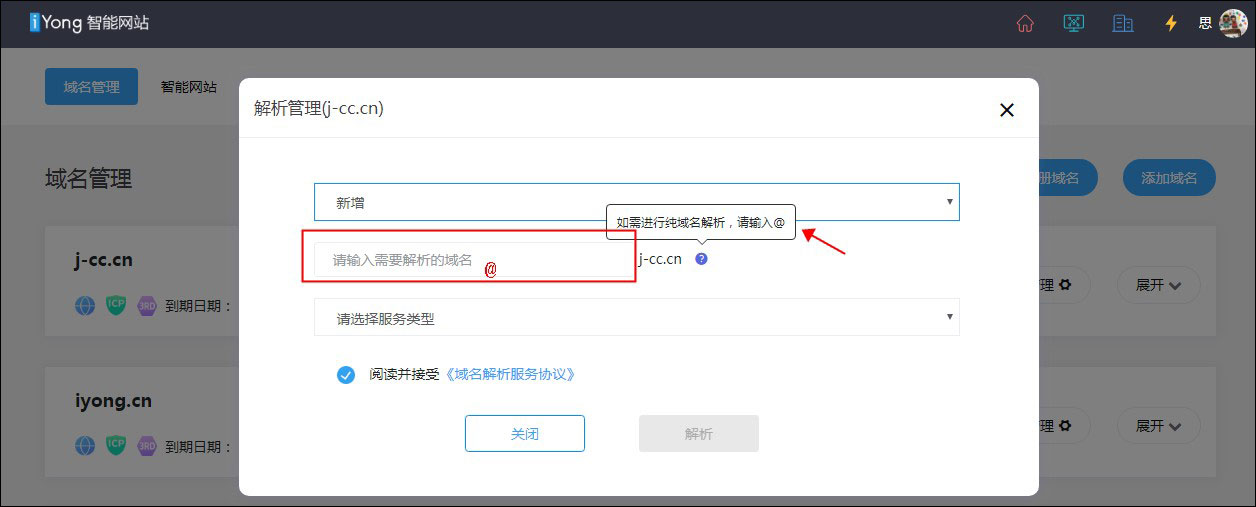Click the globe icon under j-cc.cn

pos(85,305)
